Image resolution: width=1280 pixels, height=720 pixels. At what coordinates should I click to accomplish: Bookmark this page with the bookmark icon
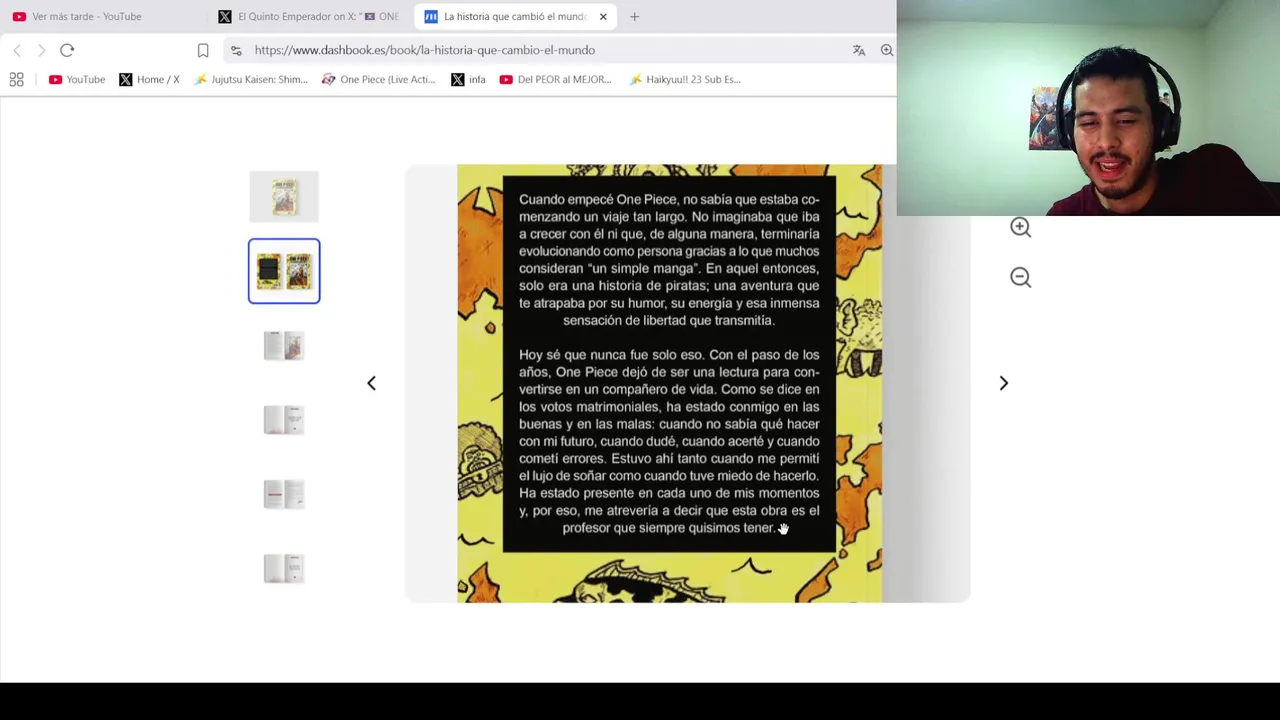[203, 50]
